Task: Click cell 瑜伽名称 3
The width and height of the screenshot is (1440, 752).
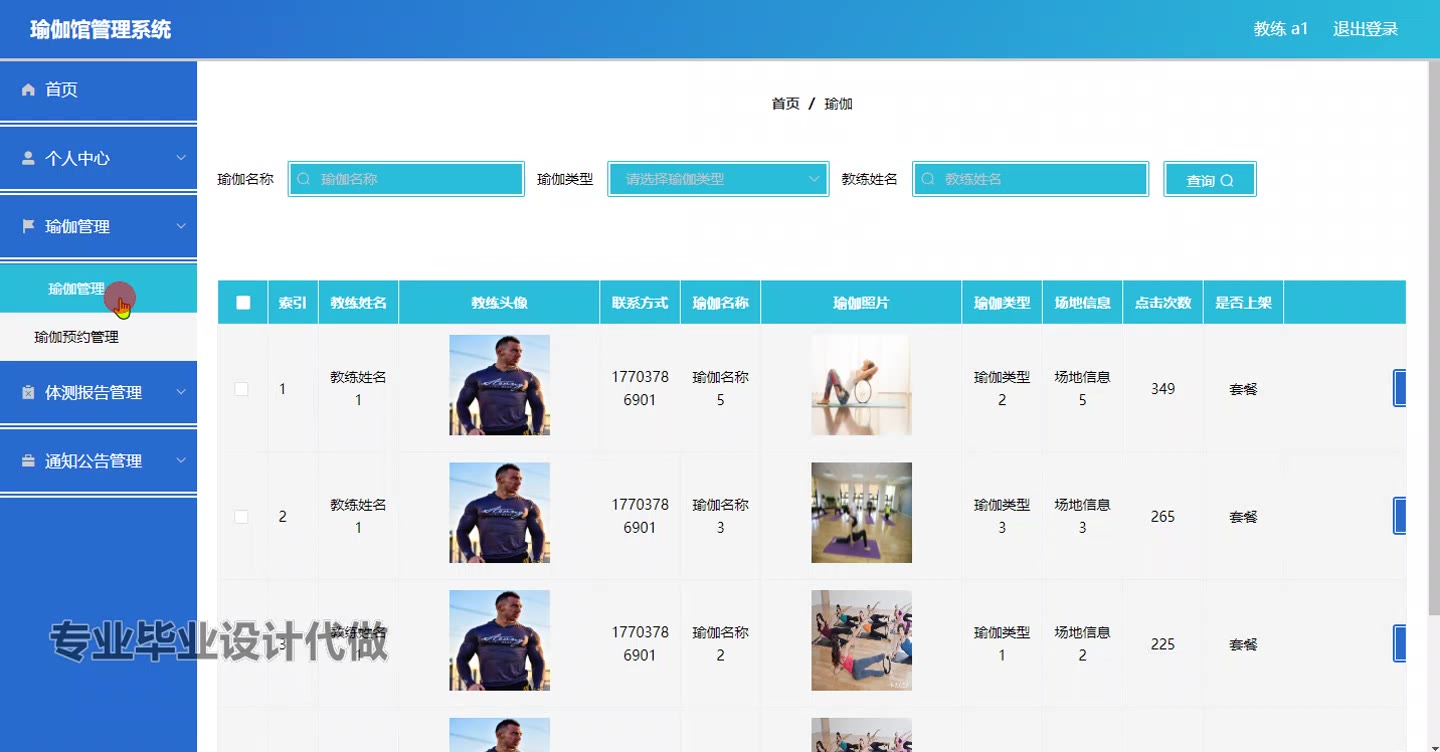Action: tap(720, 516)
